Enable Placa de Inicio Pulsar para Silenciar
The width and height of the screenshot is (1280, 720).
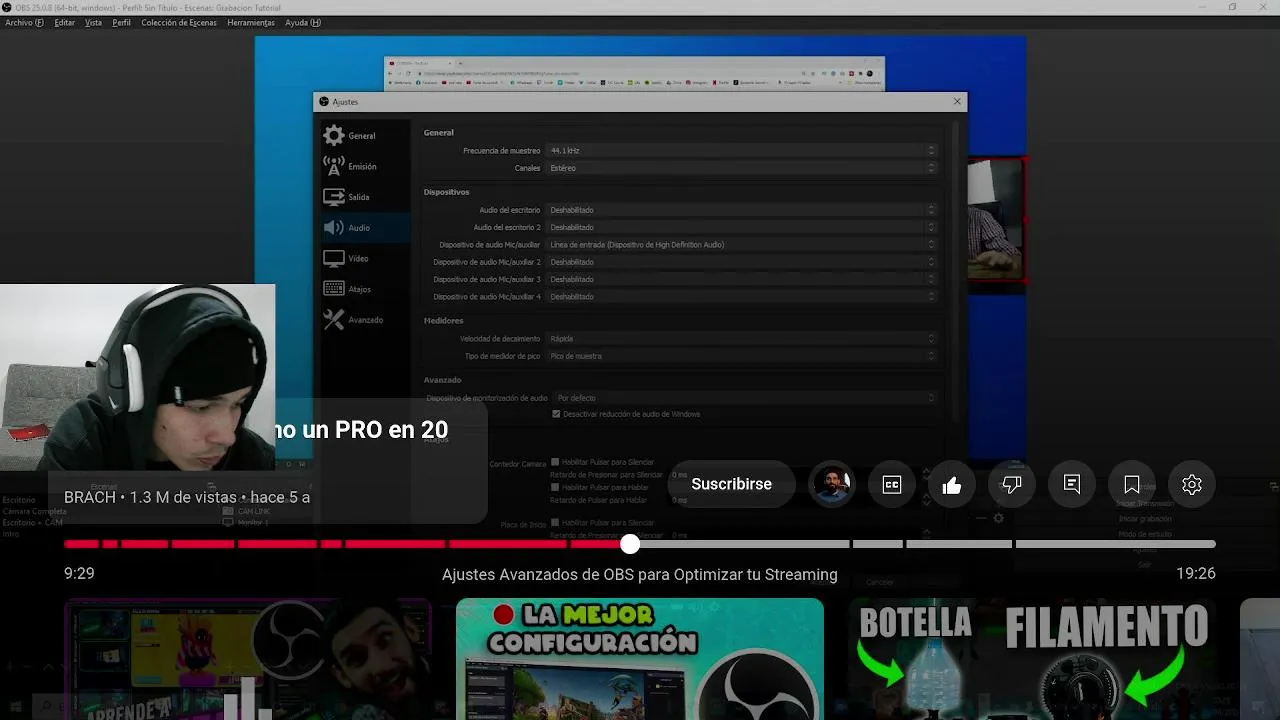click(x=556, y=522)
